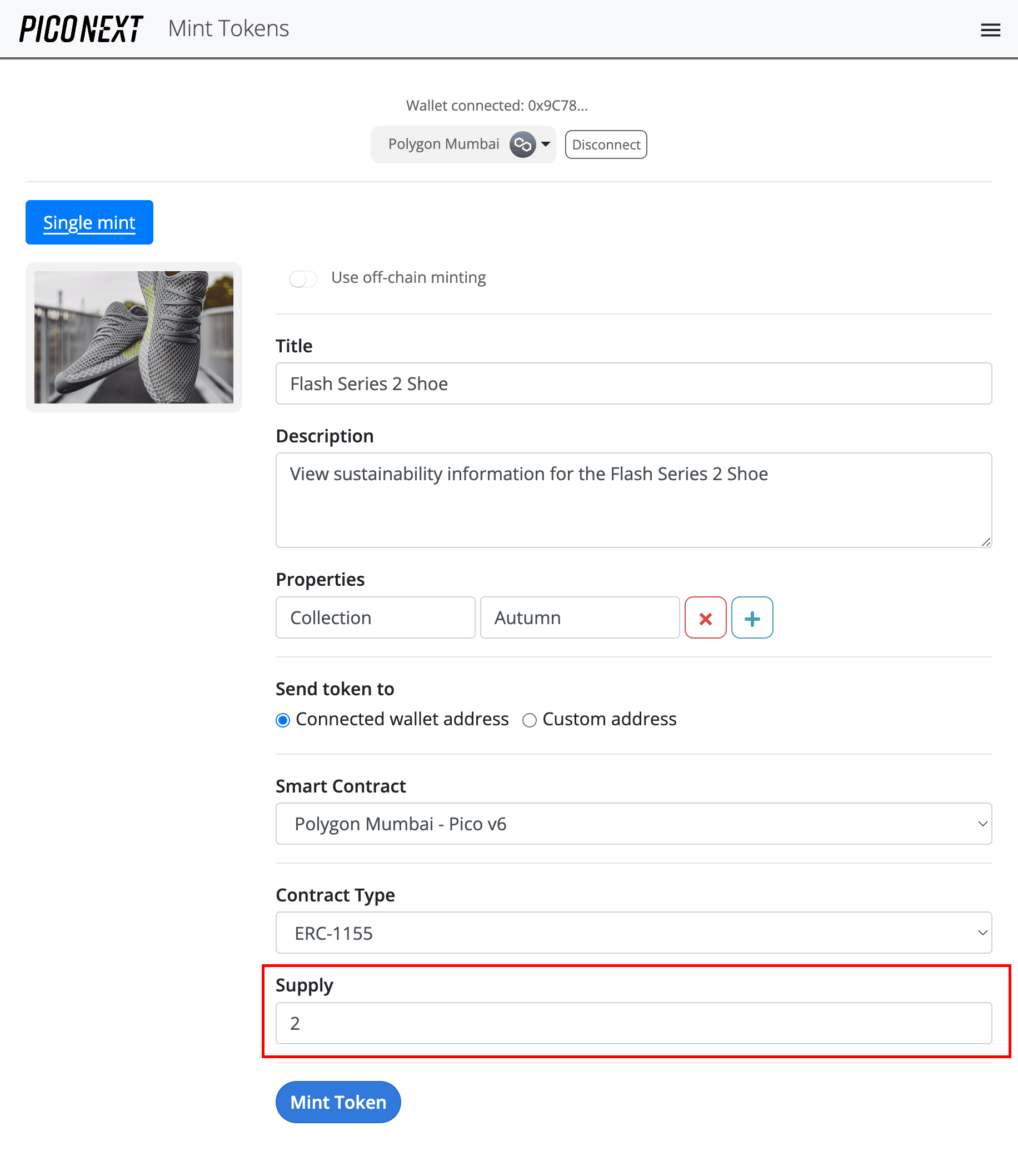Click the Polygon network icon
Image resolution: width=1018 pixels, height=1176 pixels.
tap(523, 144)
